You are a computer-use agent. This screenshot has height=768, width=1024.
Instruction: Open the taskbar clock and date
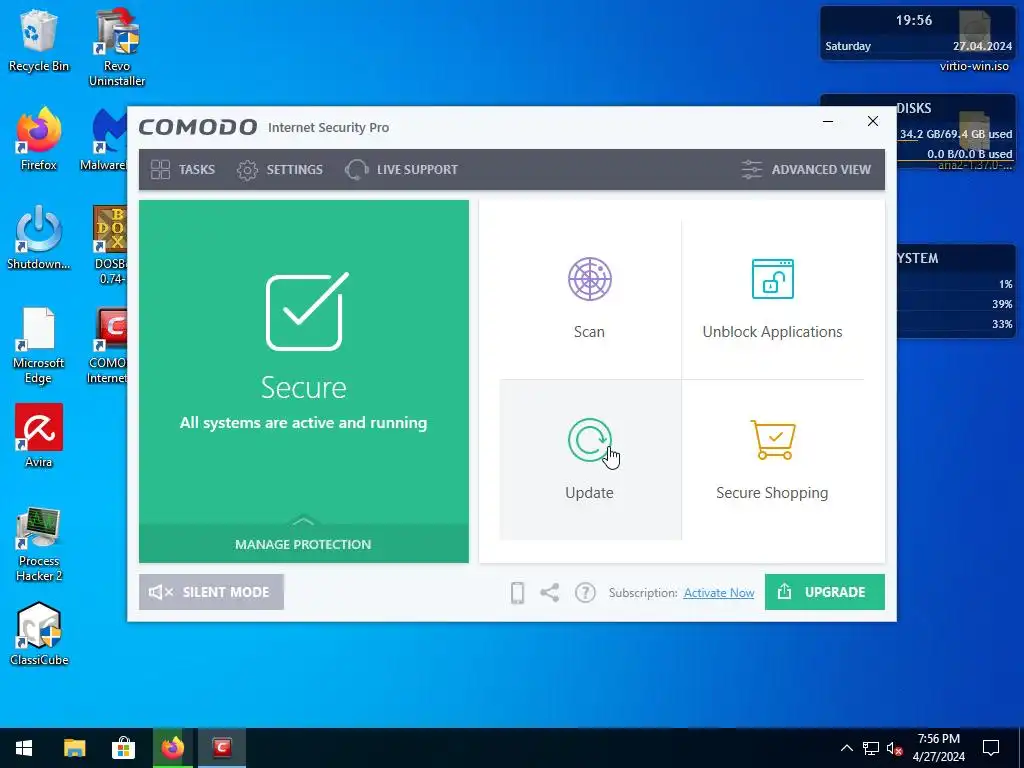point(938,748)
